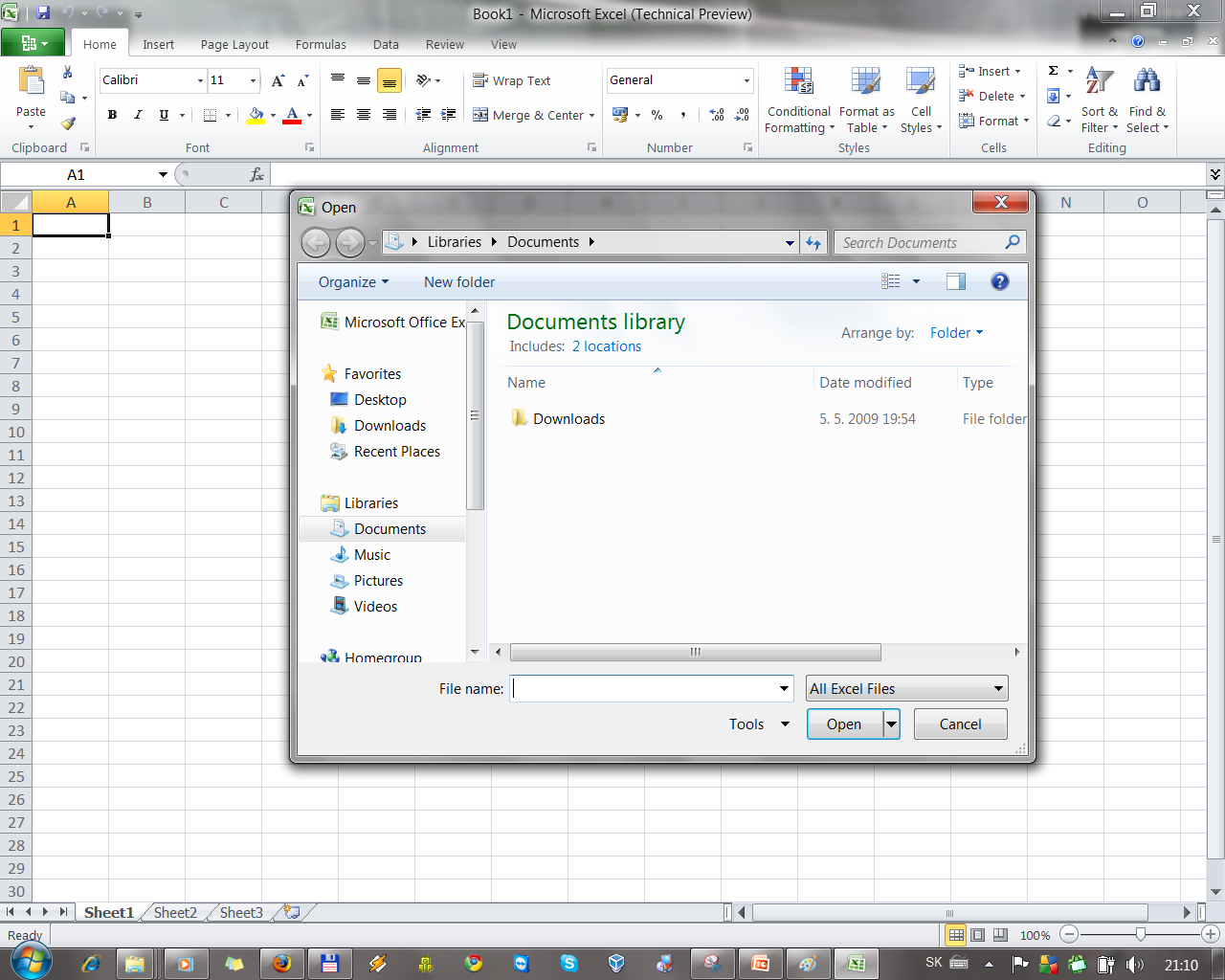The width and height of the screenshot is (1225, 980).
Task: Click the Paste icon in Clipboard group
Action: 31,81
